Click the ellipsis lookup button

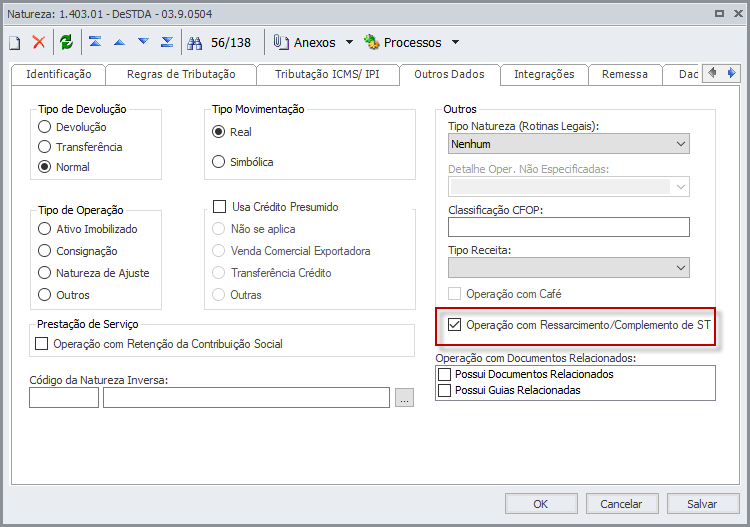tap(404, 398)
